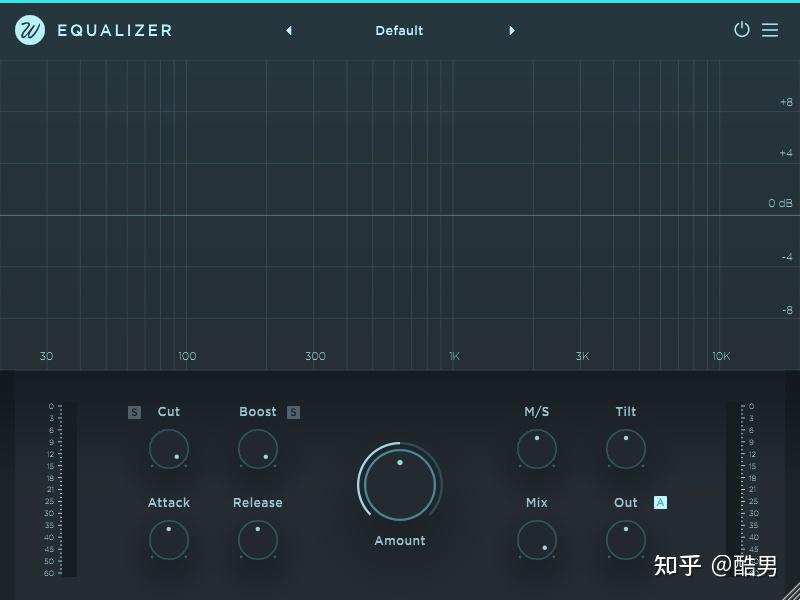
Task: Toggle the S button next to Cut
Action: coord(134,411)
